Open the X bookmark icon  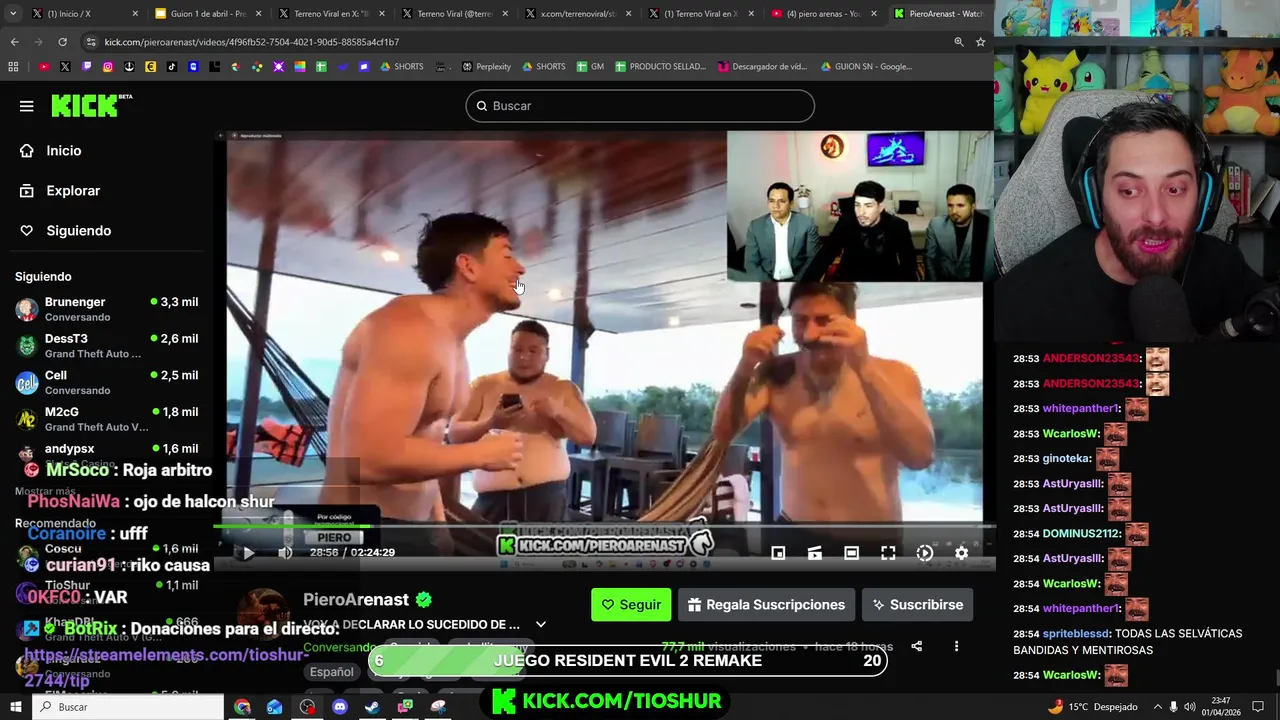click(x=65, y=67)
